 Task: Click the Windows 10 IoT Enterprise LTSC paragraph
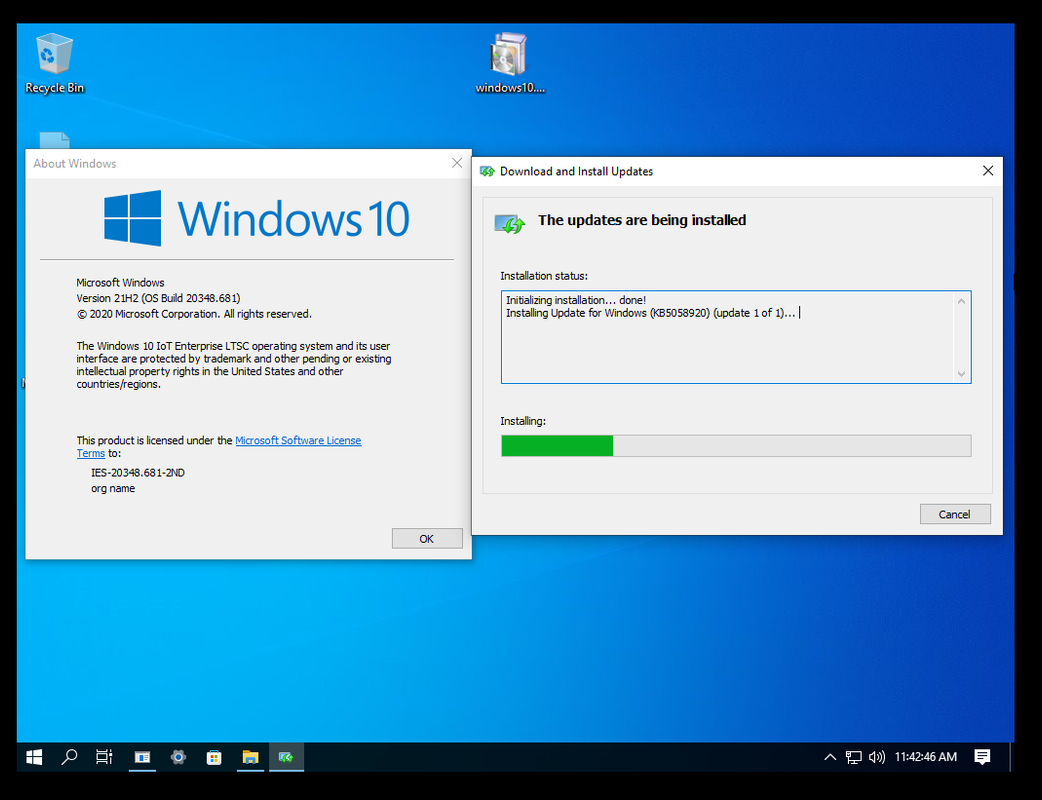(234, 365)
